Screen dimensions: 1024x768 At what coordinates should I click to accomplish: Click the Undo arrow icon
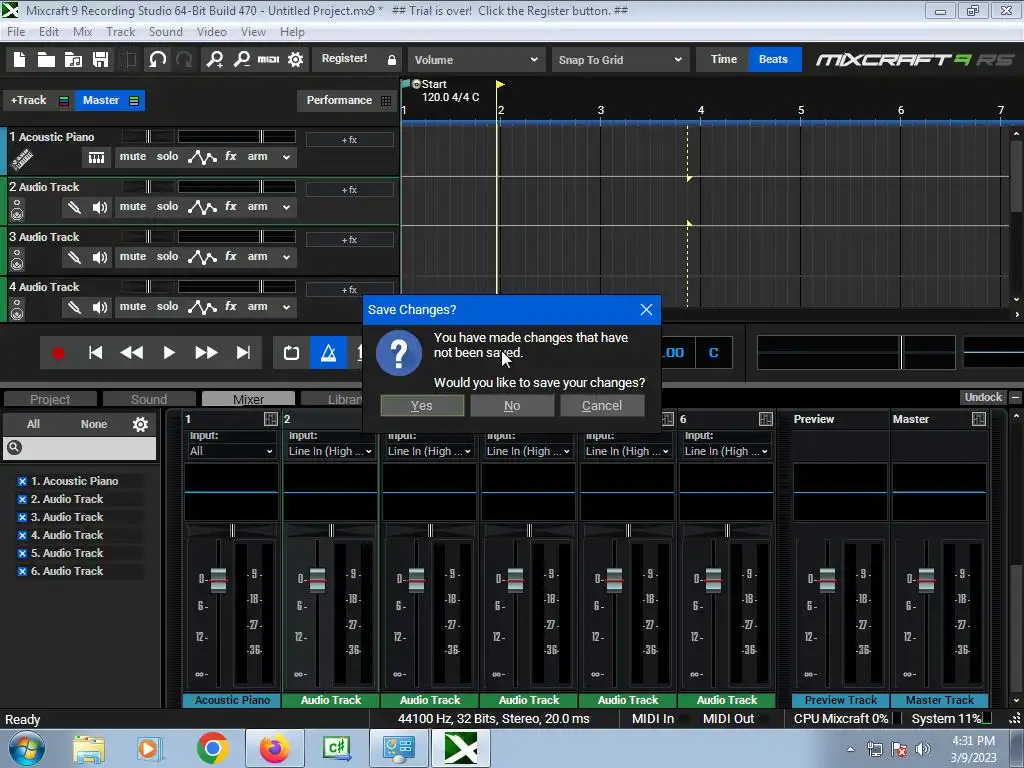157,59
